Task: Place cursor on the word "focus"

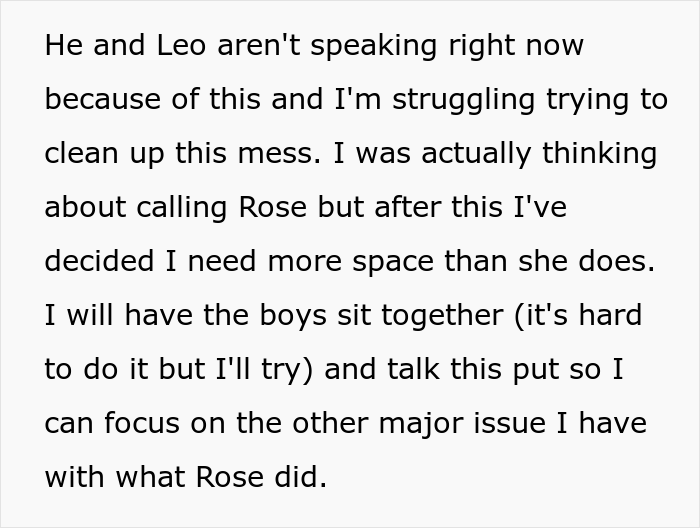Action: [140, 424]
